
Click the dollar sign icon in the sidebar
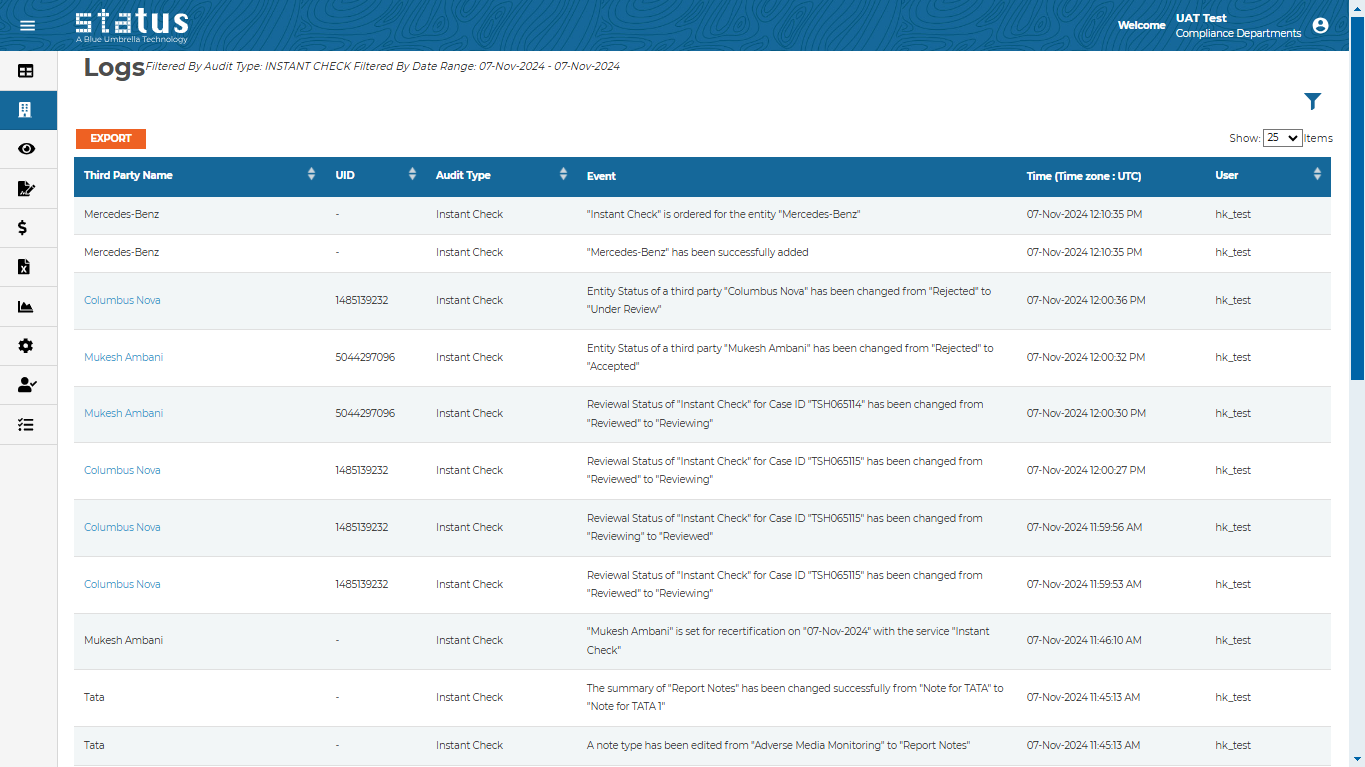click(23, 228)
